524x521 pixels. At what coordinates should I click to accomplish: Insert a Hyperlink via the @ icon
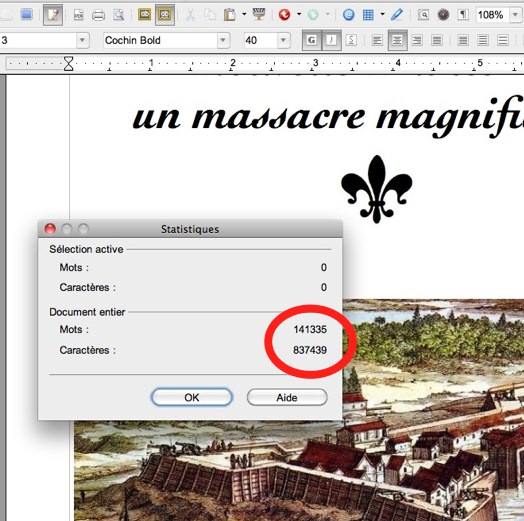349,14
